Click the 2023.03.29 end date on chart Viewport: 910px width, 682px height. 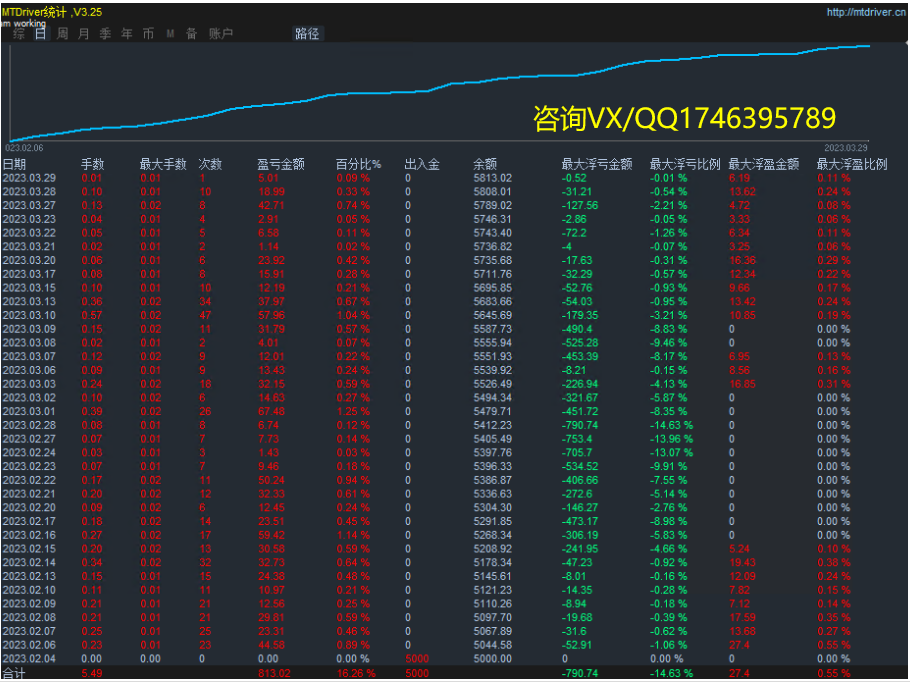(x=845, y=146)
